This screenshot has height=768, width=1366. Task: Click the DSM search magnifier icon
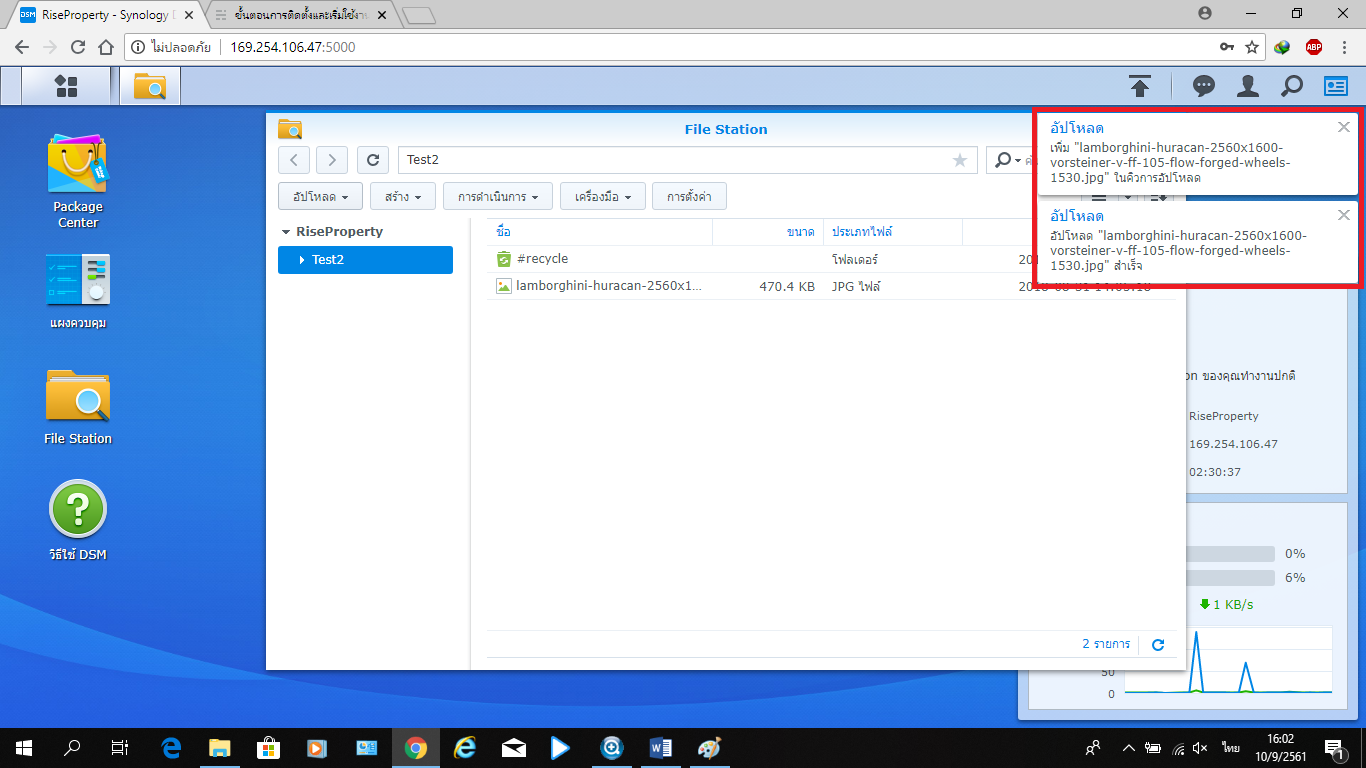[x=1292, y=86]
